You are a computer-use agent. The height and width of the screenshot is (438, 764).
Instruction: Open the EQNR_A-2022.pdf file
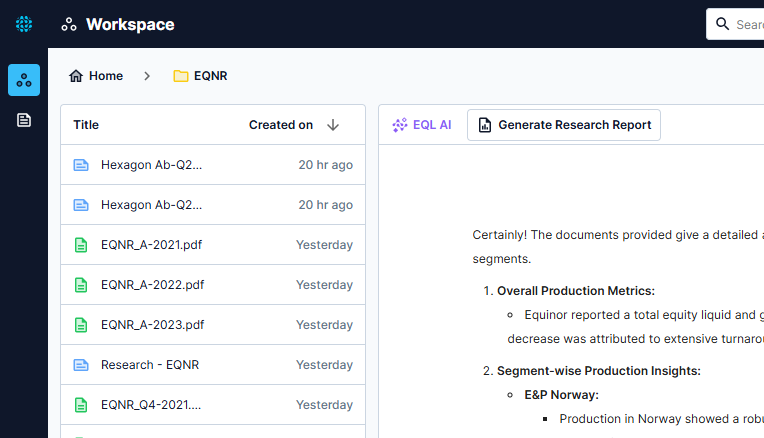point(153,285)
